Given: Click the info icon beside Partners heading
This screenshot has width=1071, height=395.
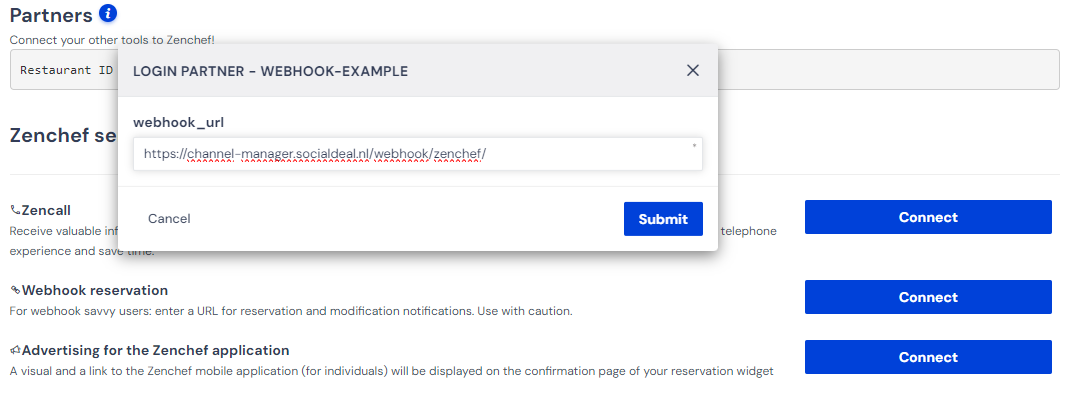Looking at the screenshot, I should tap(108, 13).
